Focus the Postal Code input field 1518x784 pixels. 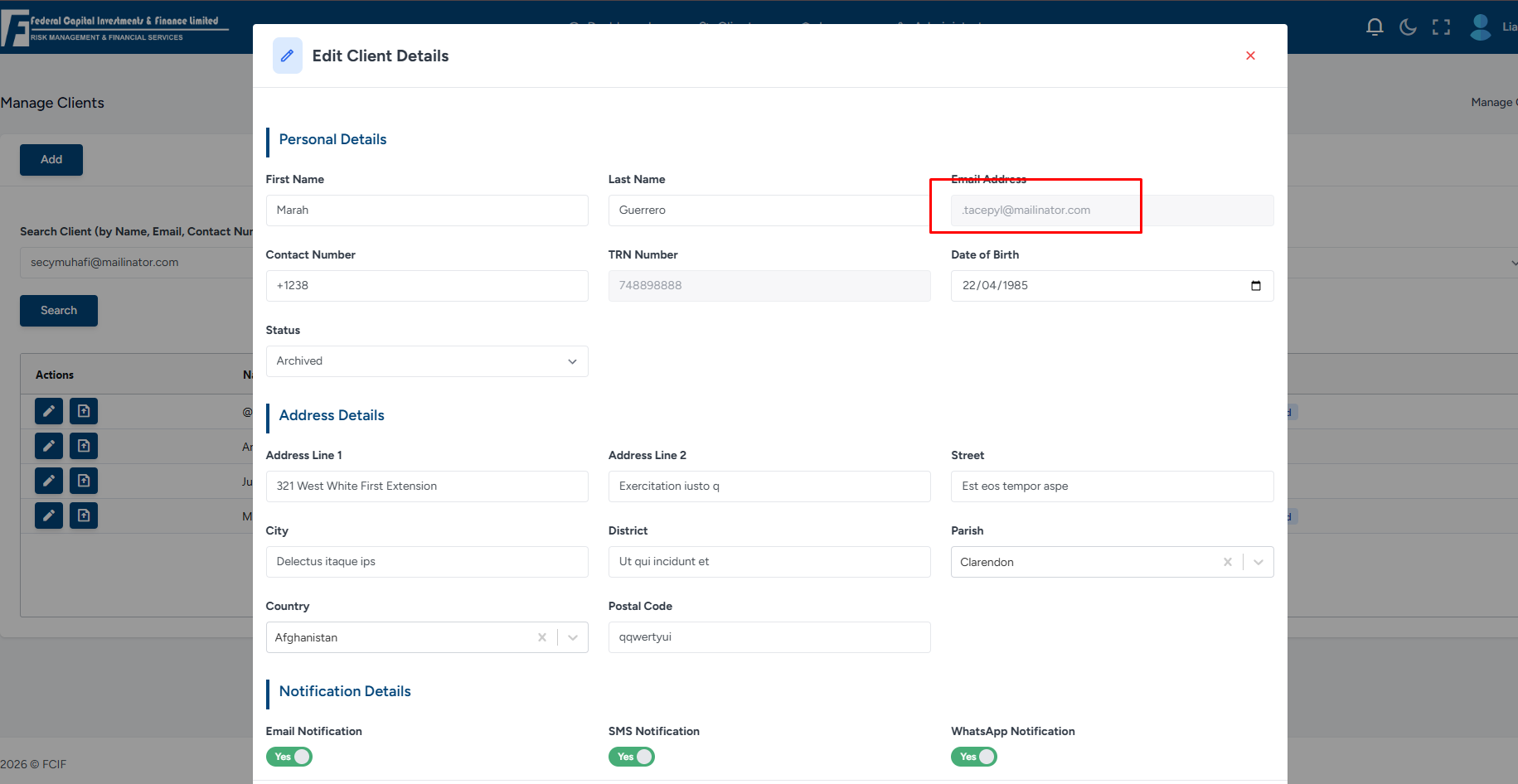click(x=769, y=637)
